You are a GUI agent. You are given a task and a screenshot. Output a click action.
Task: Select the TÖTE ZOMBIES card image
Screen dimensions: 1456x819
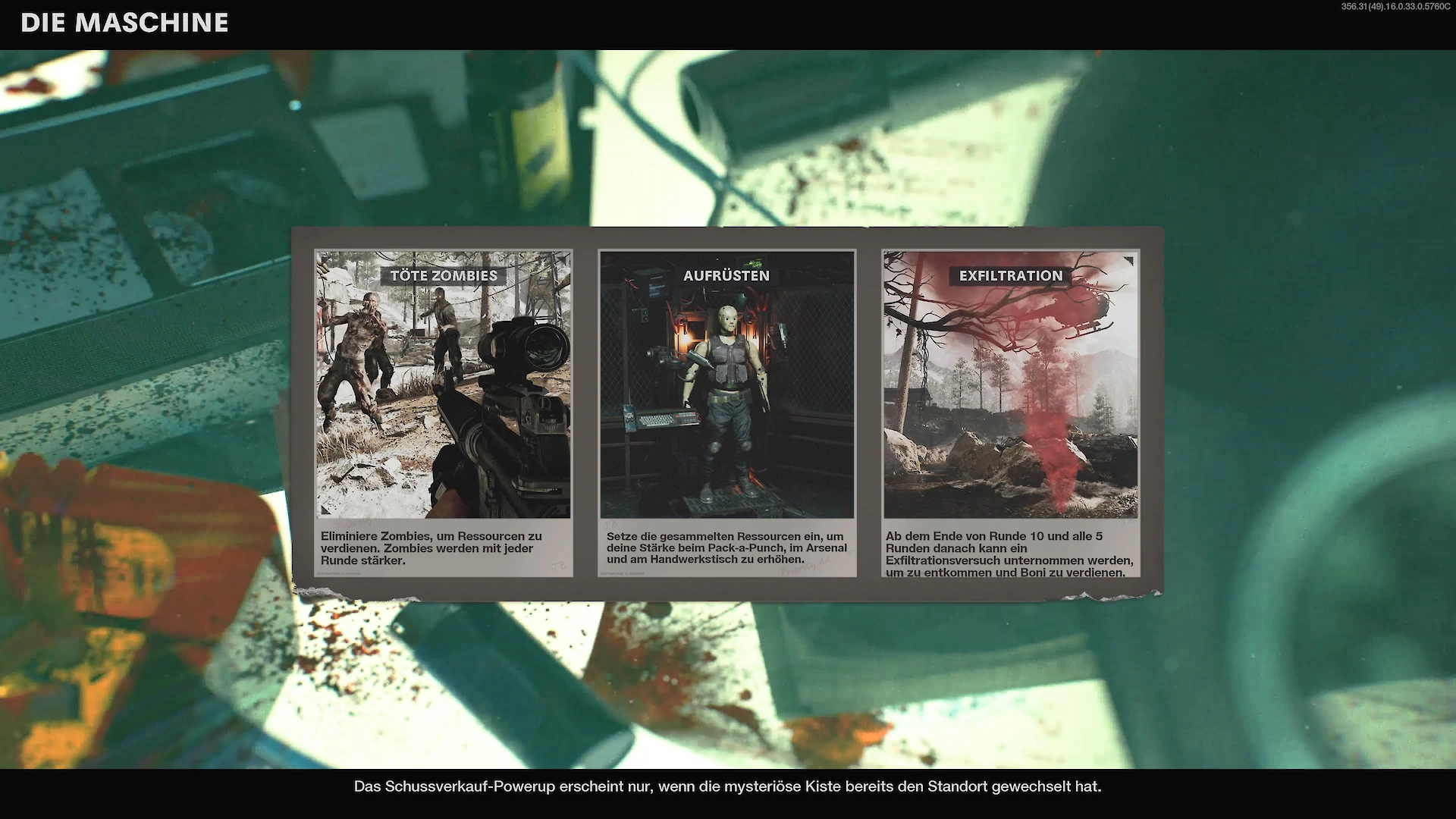[444, 385]
